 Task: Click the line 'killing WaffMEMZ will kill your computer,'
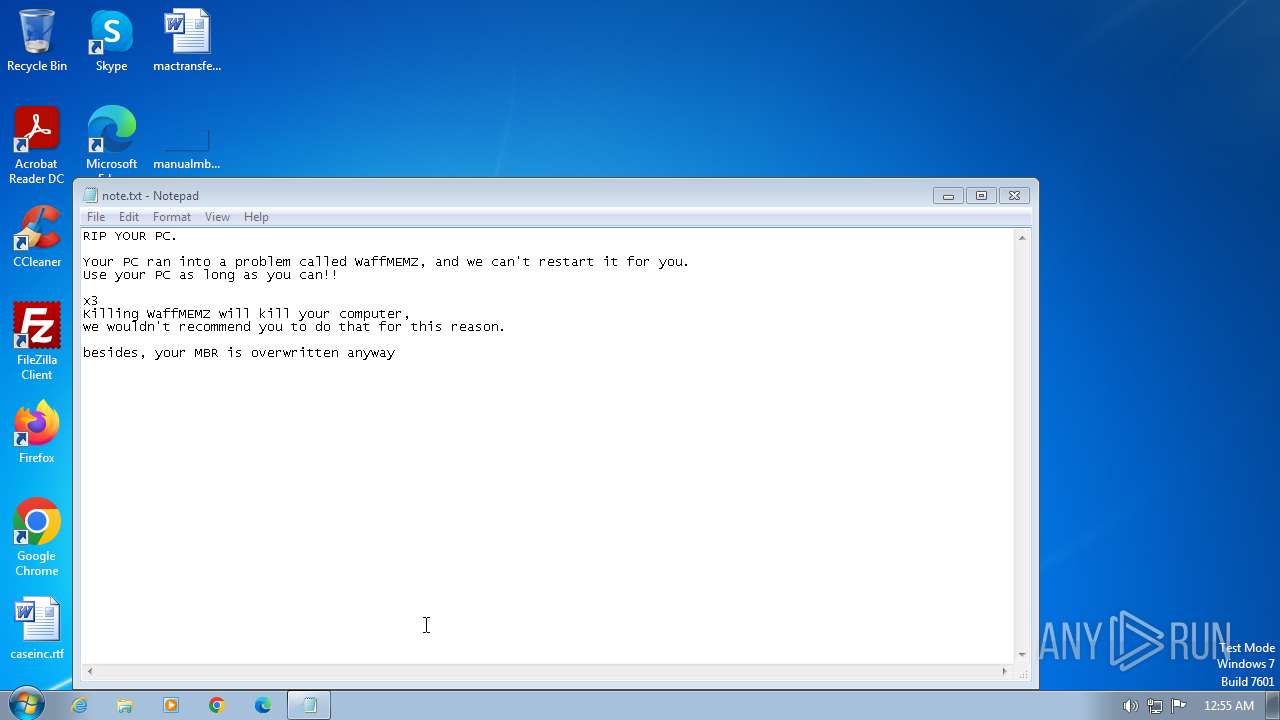click(246, 314)
